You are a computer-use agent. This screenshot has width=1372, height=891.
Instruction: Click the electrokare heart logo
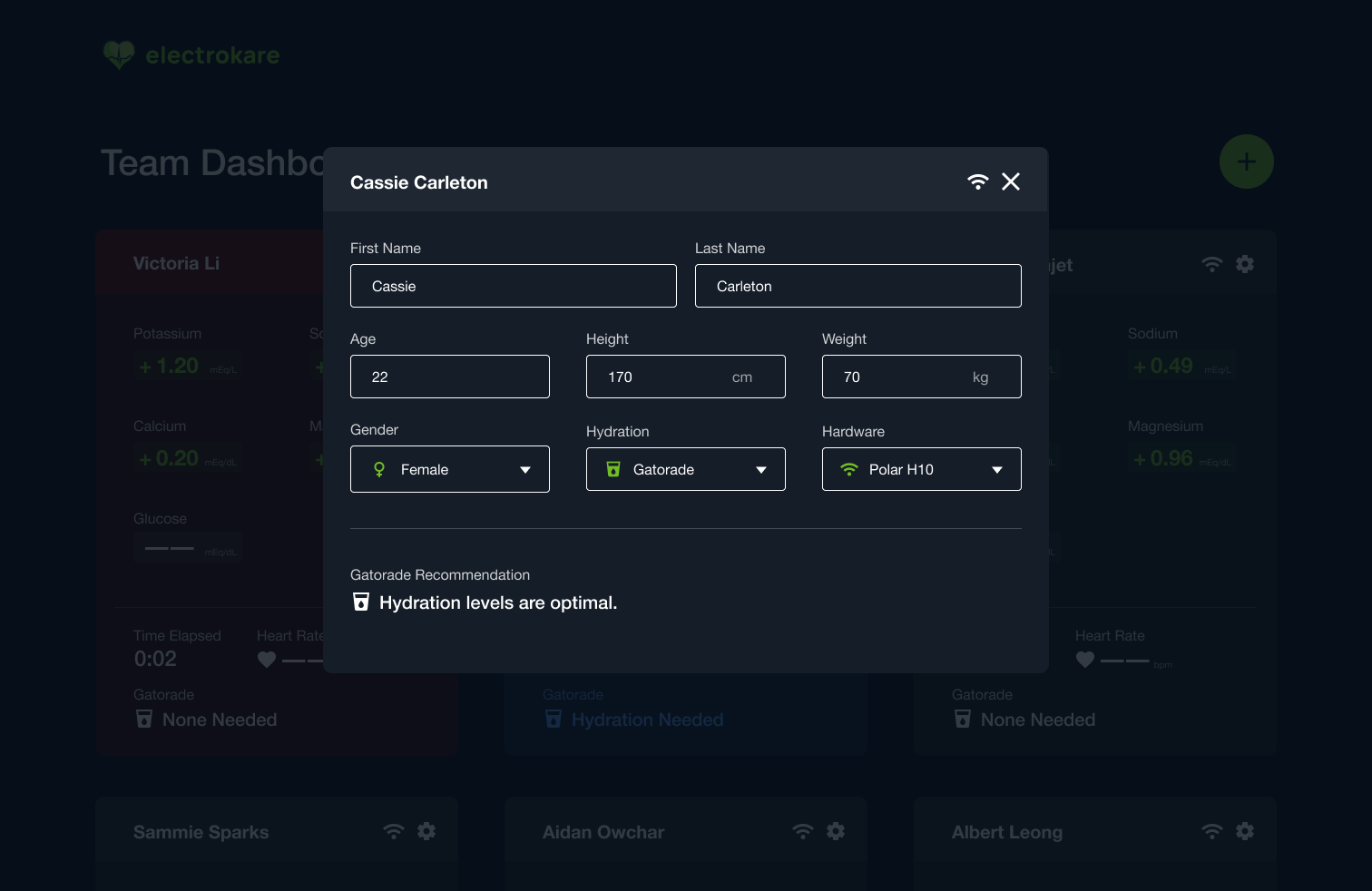click(x=119, y=54)
